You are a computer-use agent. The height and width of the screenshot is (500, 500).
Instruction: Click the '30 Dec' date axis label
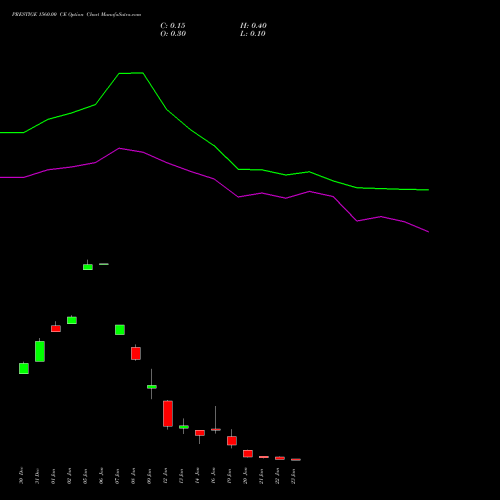click(21, 476)
